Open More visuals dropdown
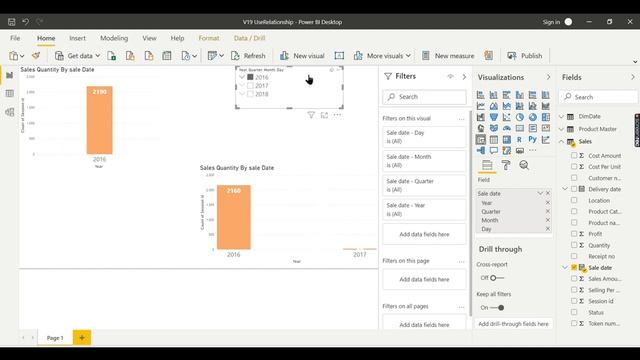The height and width of the screenshot is (360, 640). (x=408, y=56)
